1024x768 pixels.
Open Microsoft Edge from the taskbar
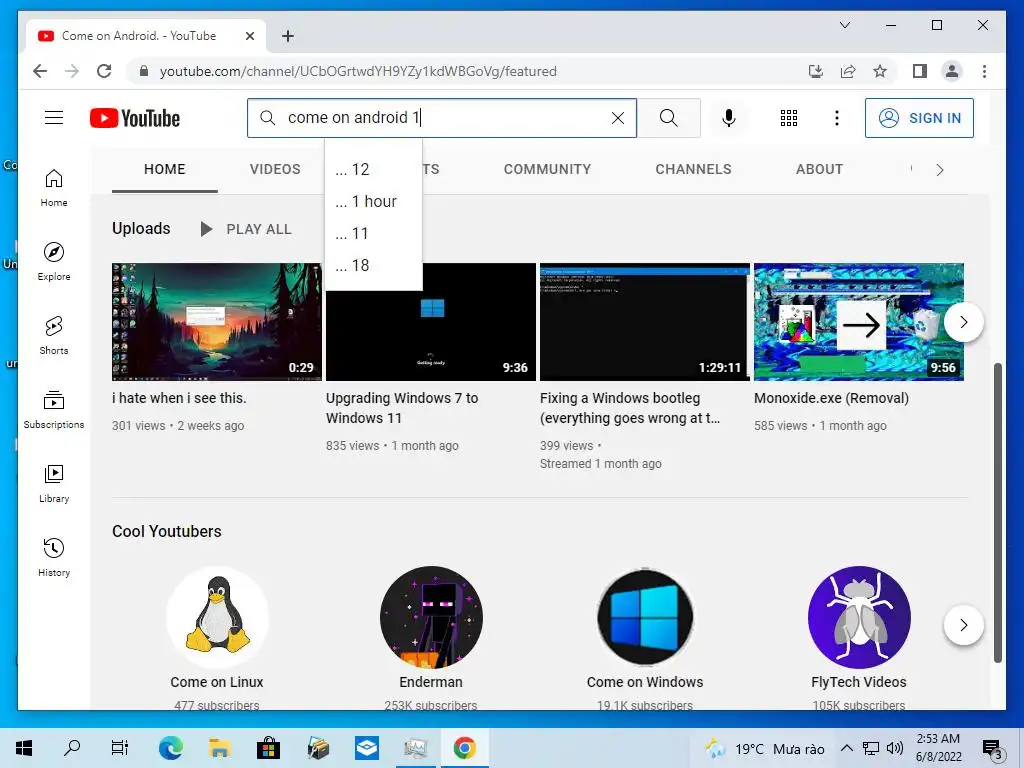coord(170,748)
